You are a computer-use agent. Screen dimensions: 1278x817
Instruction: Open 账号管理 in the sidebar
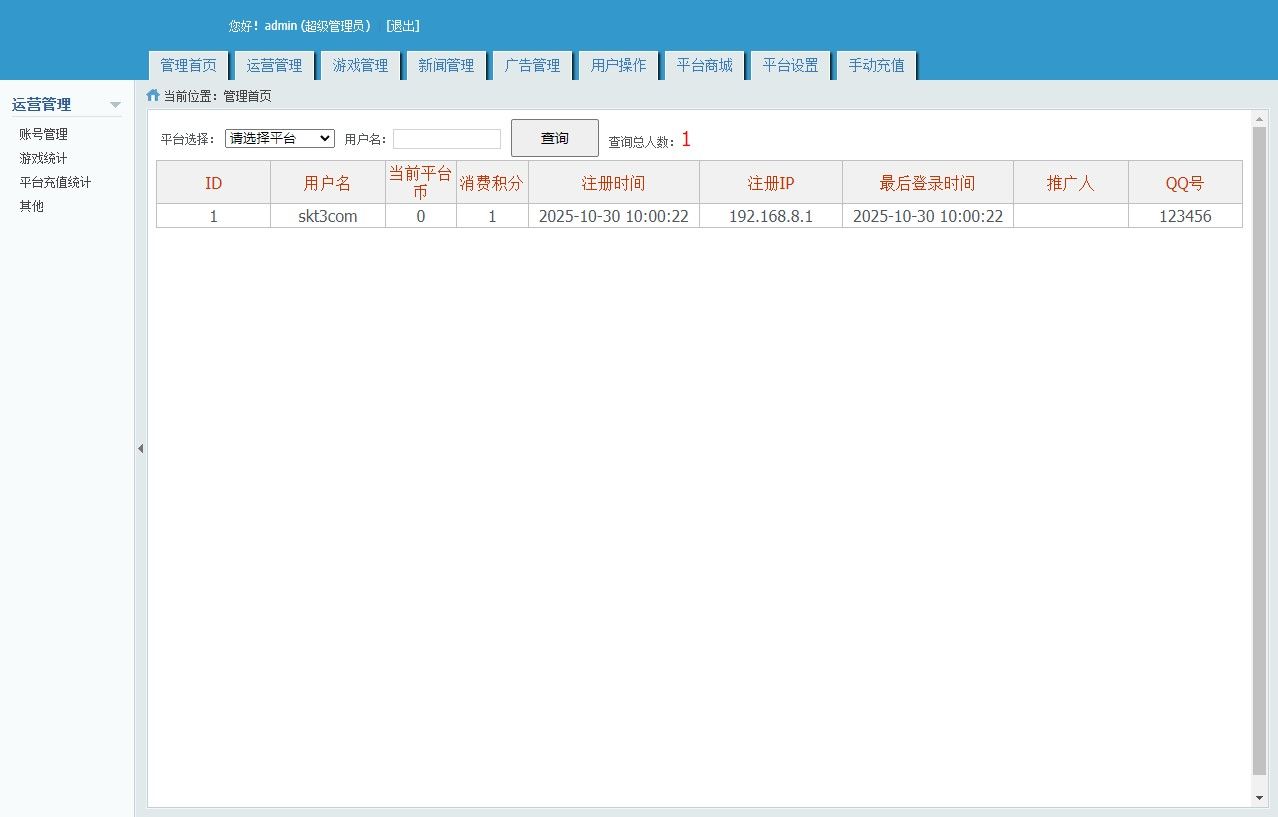(45, 133)
